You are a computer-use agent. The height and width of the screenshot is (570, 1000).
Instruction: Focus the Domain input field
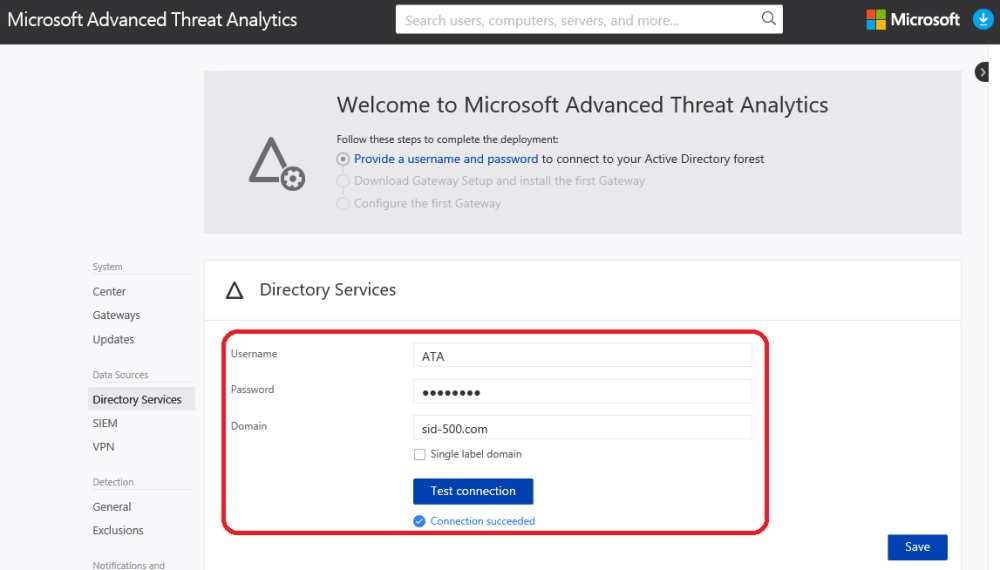(582, 428)
